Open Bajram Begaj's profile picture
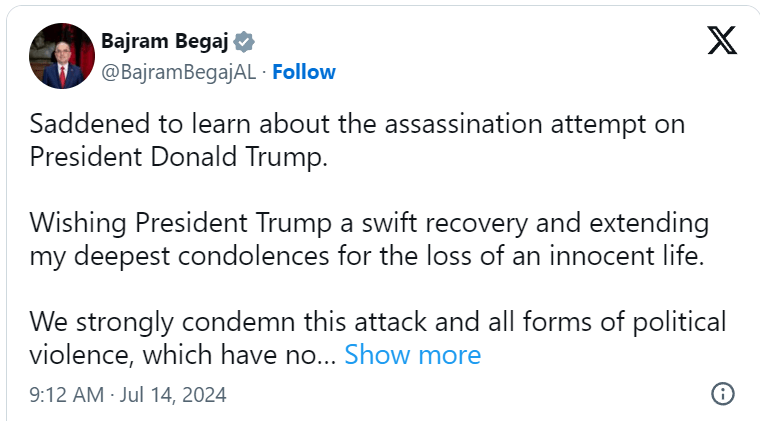The image size is (760, 421). pyautogui.click(x=57, y=56)
